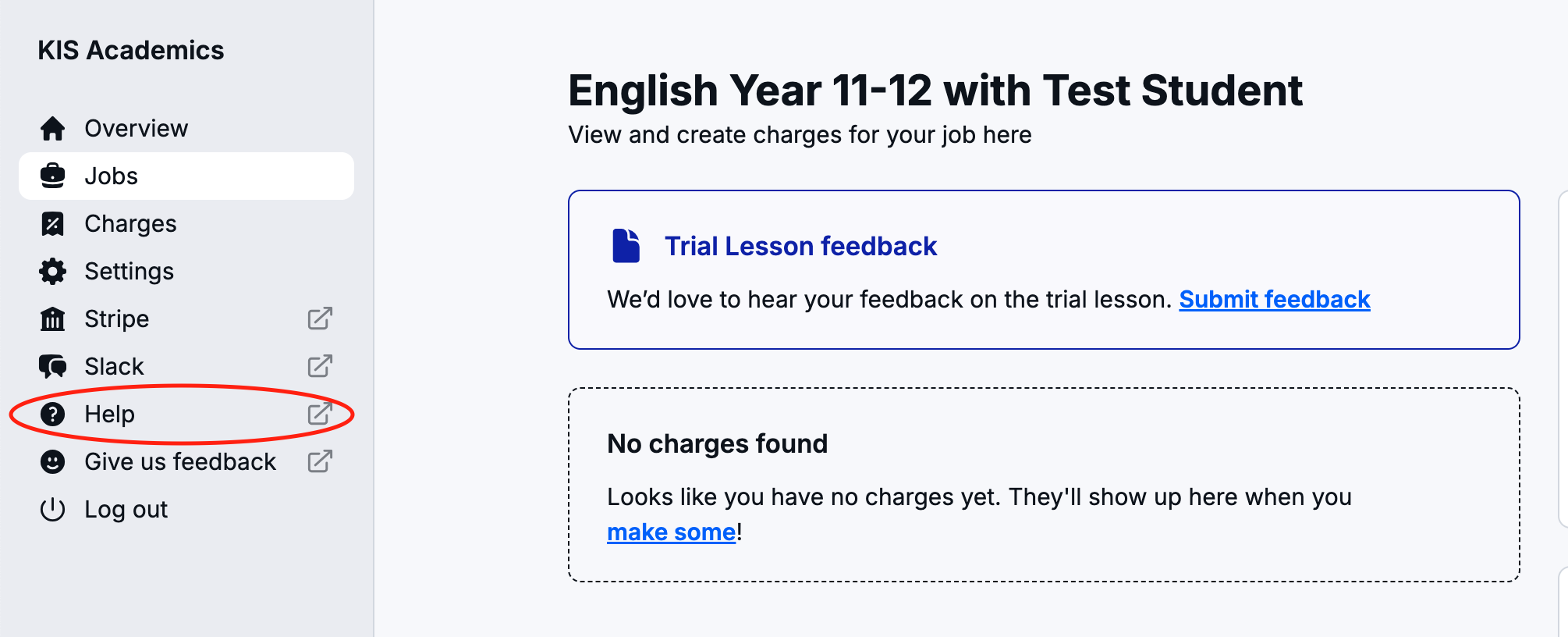Click the Jobs briefcase icon

(52, 176)
